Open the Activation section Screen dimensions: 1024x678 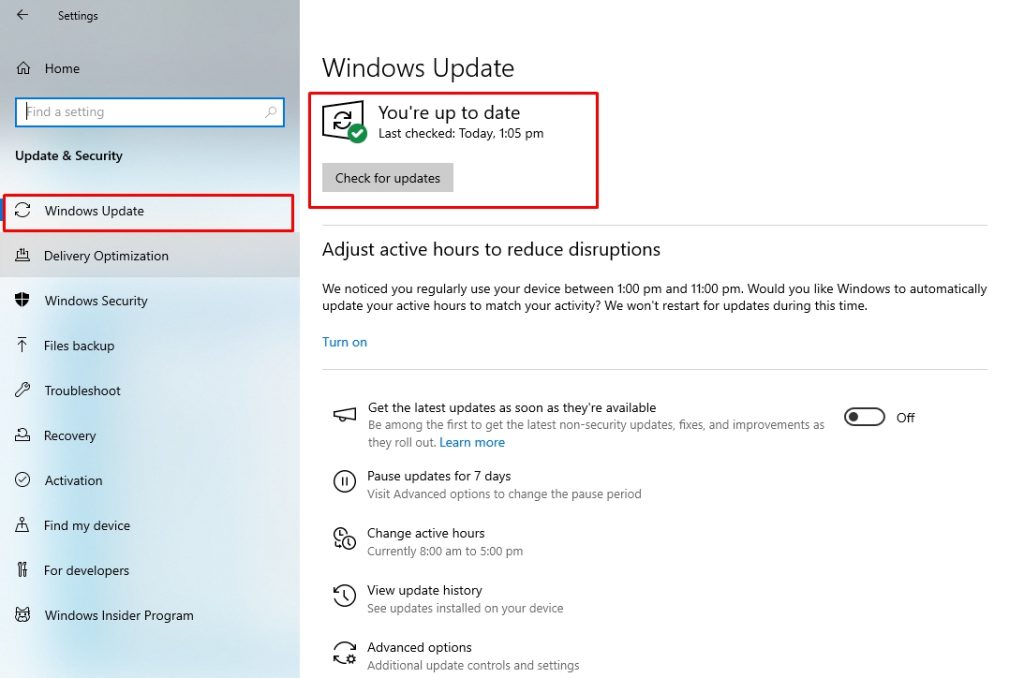click(x=150, y=480)
